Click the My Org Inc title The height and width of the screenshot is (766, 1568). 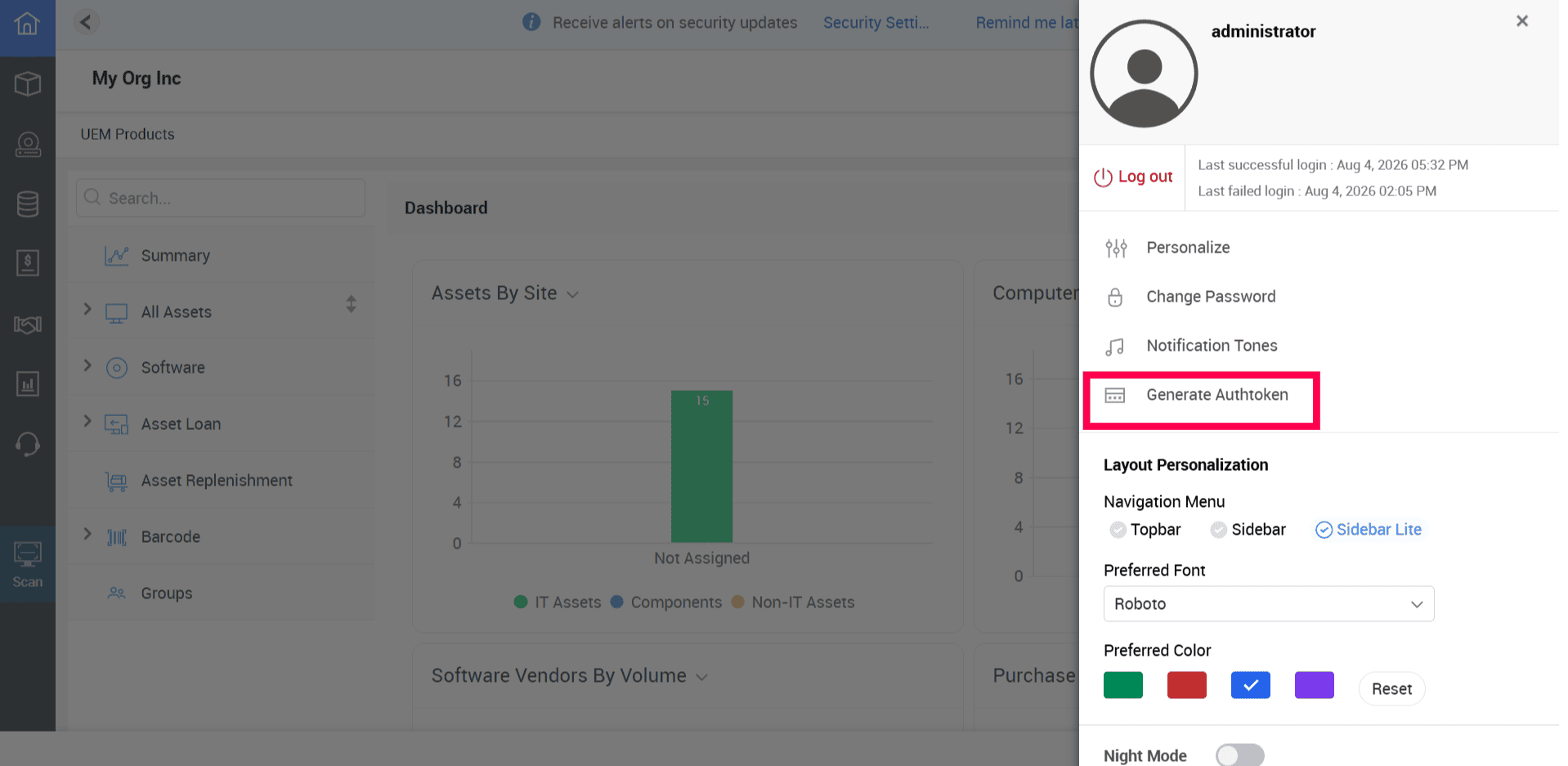[x=137, y=78]
